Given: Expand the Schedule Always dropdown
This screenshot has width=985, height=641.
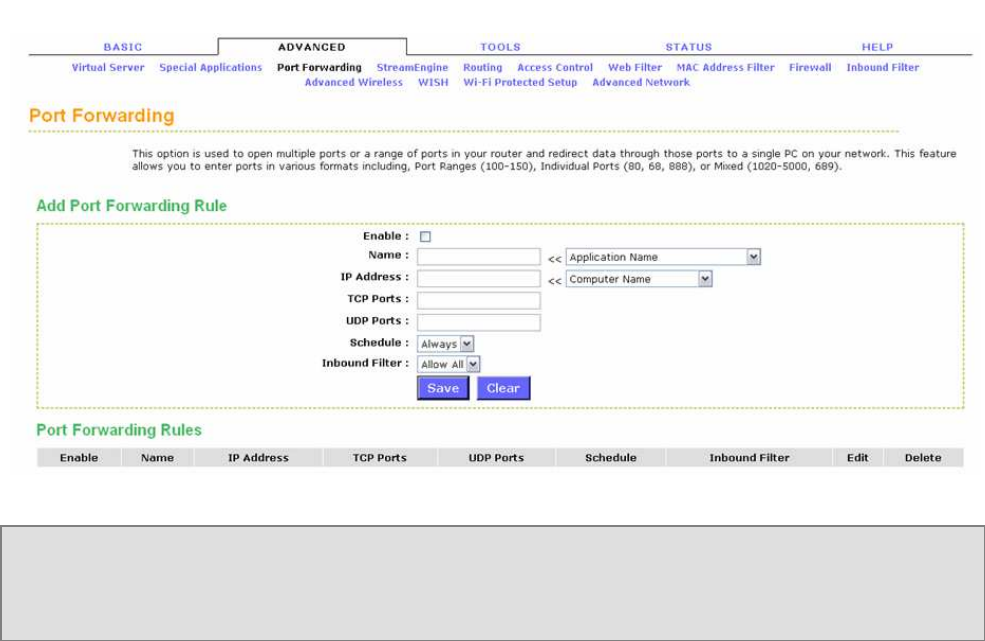Looking at the screenshot, I should [x=445, y=344].
